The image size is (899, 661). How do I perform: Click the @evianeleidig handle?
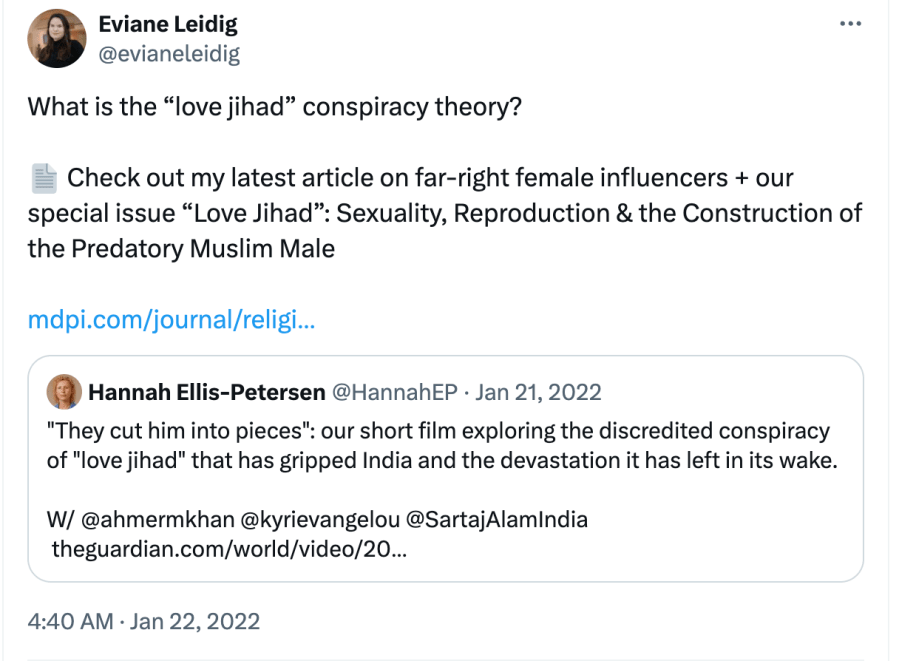coord(169,53)
